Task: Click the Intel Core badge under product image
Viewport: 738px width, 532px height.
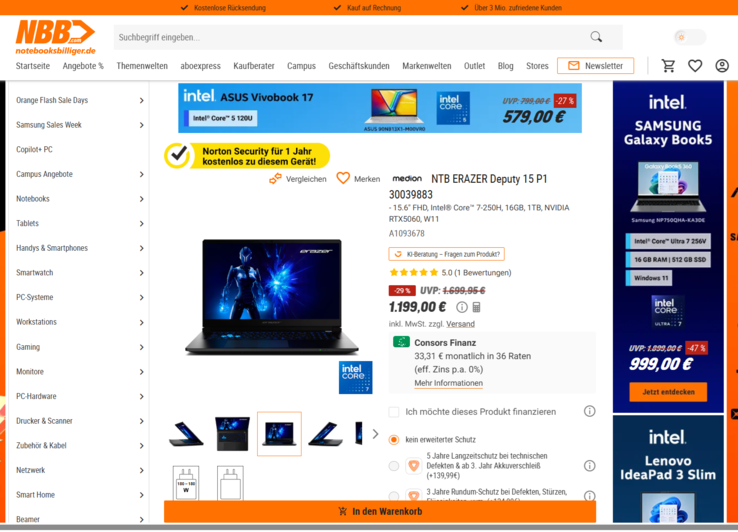Action: 355,377
